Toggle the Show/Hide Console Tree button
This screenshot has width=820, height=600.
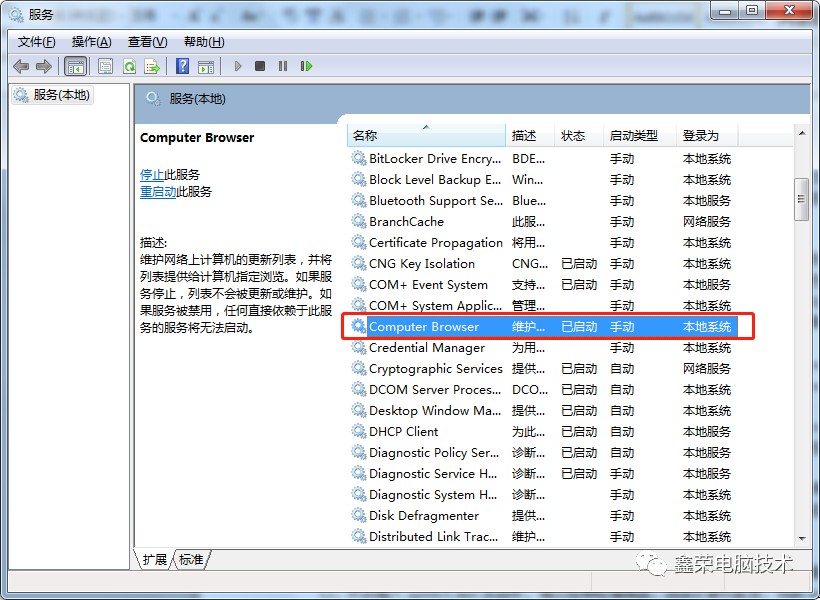coord(75,66)
